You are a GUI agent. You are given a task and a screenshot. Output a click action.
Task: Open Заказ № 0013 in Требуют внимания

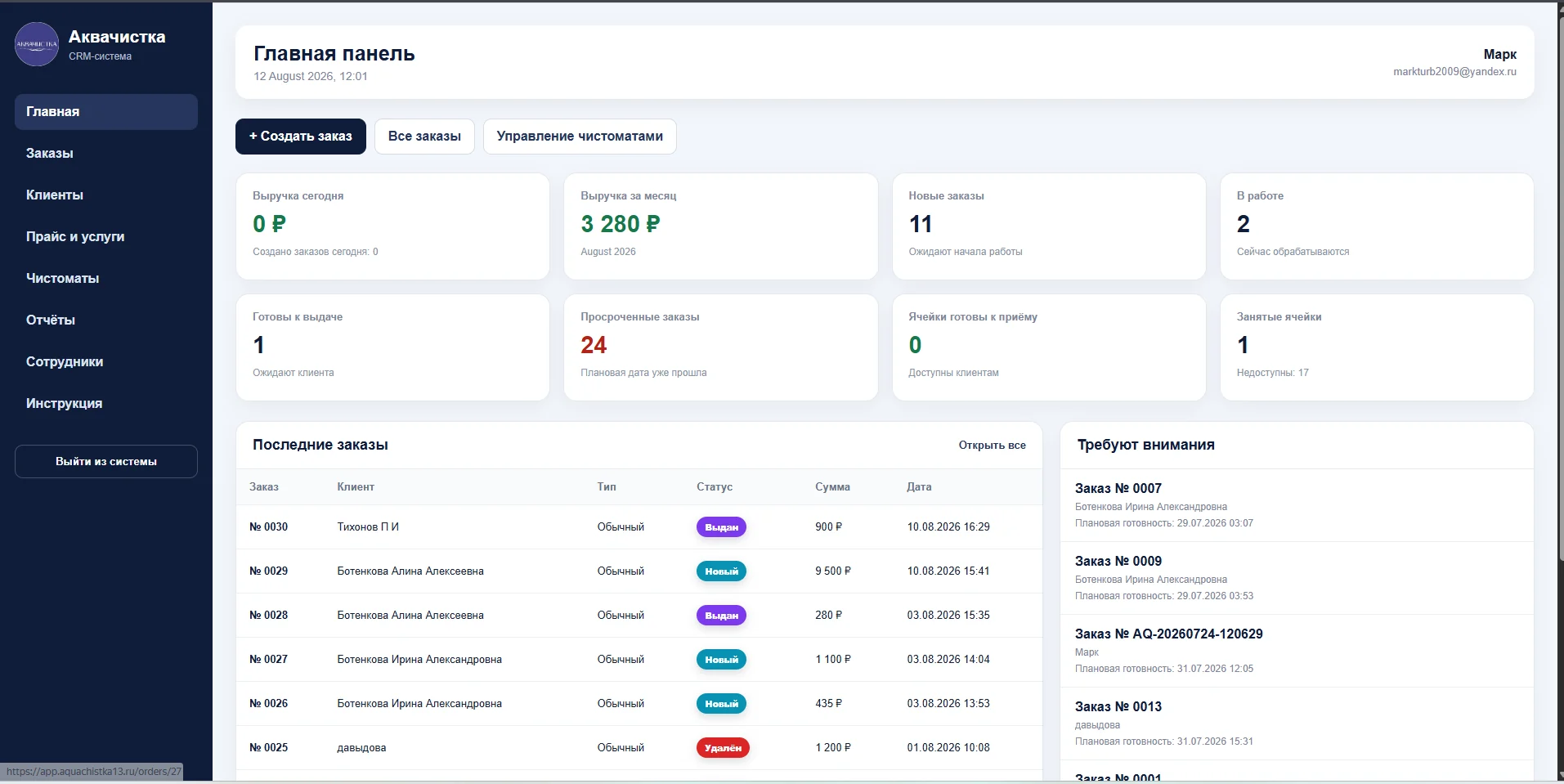pyautogui.click(x=1297, y=724)
